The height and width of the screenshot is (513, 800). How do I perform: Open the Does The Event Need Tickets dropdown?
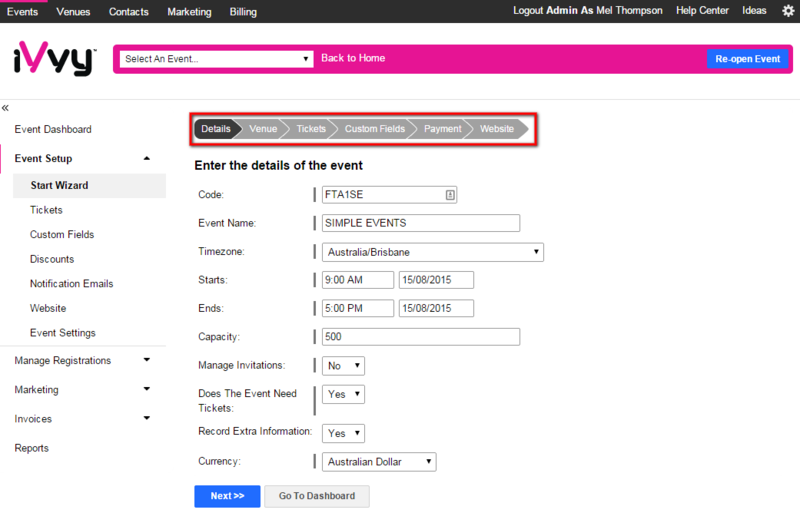(x=343, y=394)
